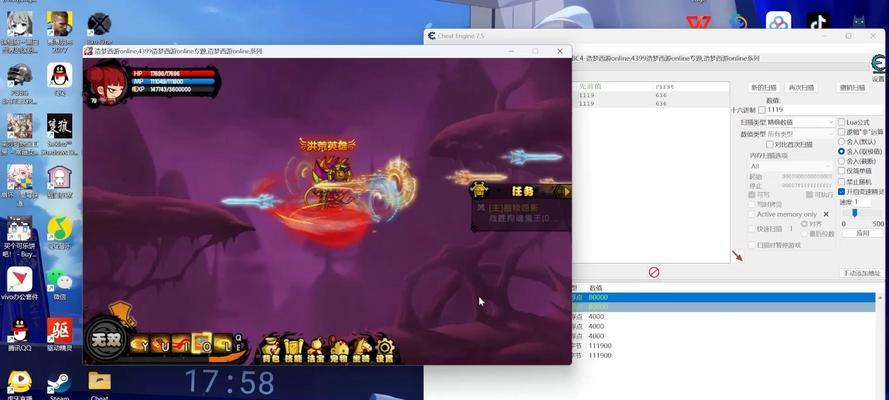This screenshot has height=400, width=889.
Task: Select the first 111900 address list row
Action: (x=723, y=346)
